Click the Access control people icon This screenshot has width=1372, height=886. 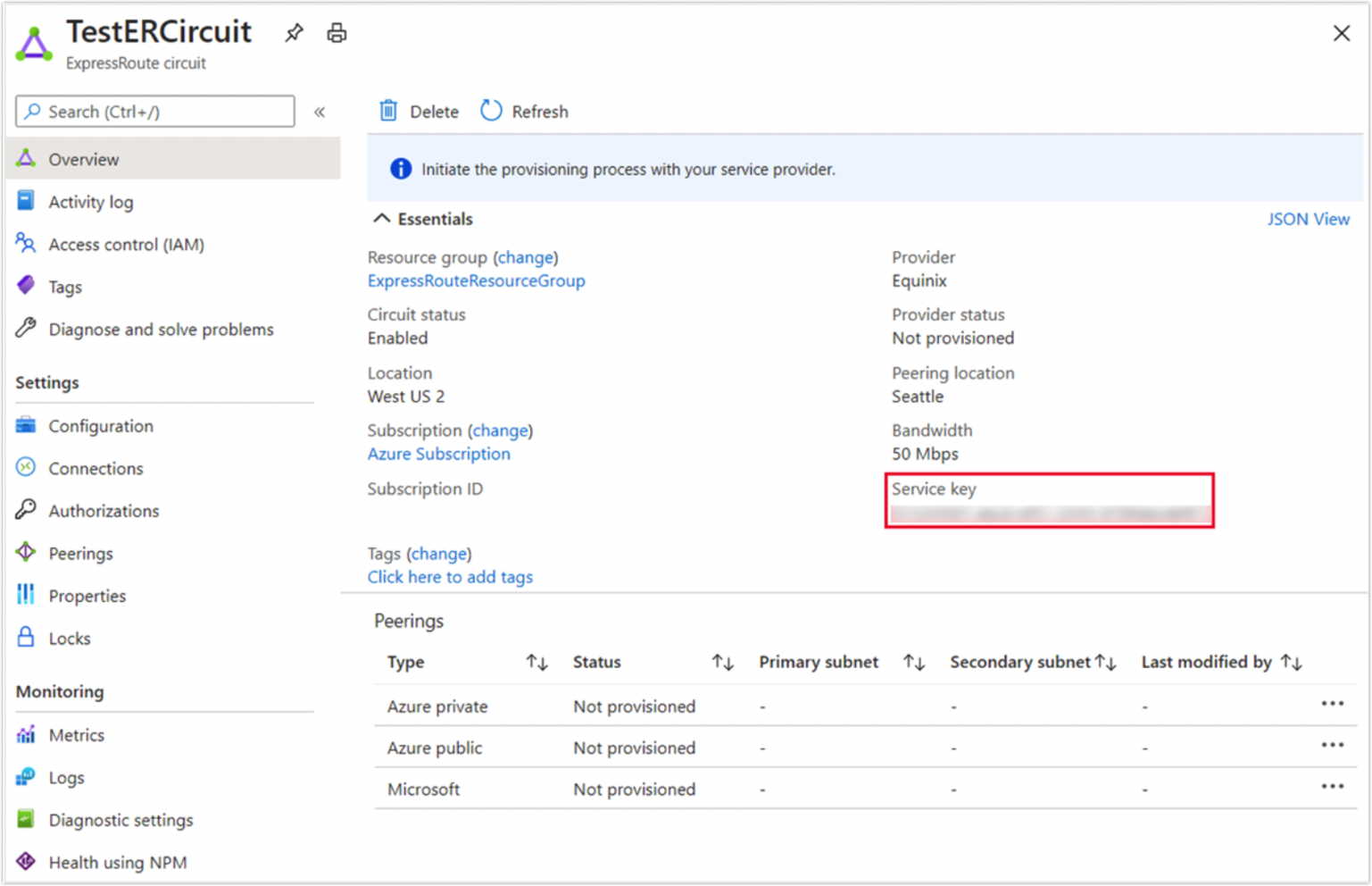pyautogui.click(x=26, y=243)
